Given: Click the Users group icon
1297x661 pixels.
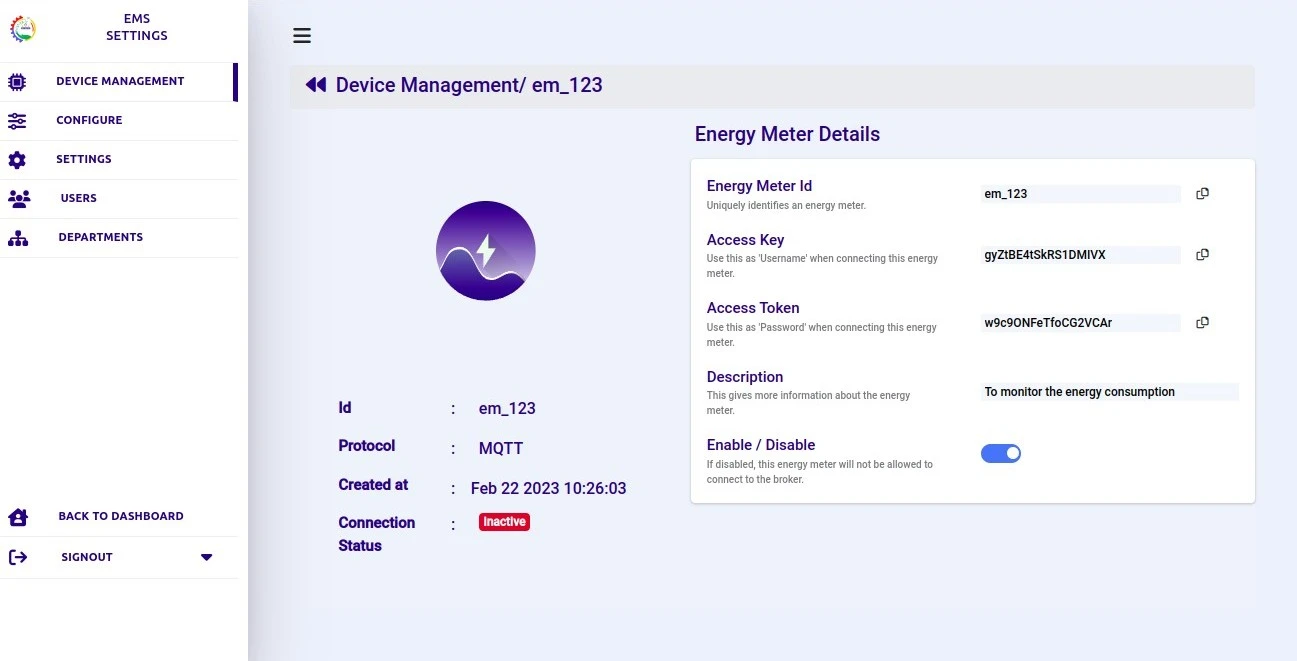Looking at the screenshot, I should coord(18,198).
